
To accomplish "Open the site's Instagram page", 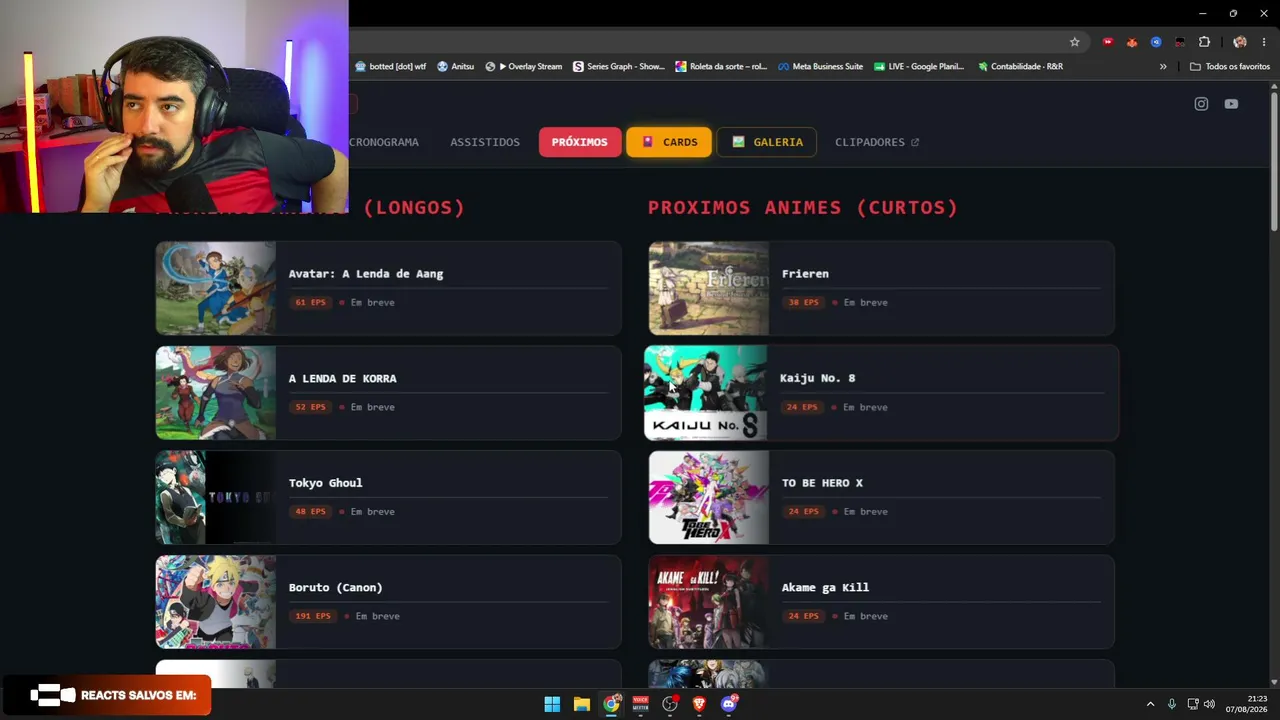I will (1201, 104).
